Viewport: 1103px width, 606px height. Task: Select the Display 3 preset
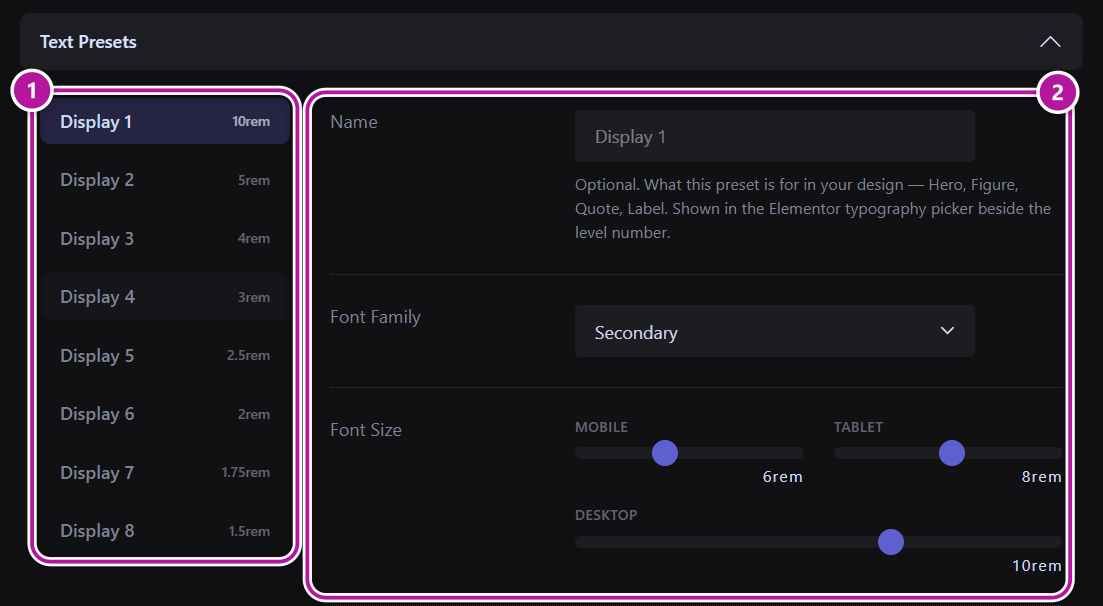[x=165, y=239]
